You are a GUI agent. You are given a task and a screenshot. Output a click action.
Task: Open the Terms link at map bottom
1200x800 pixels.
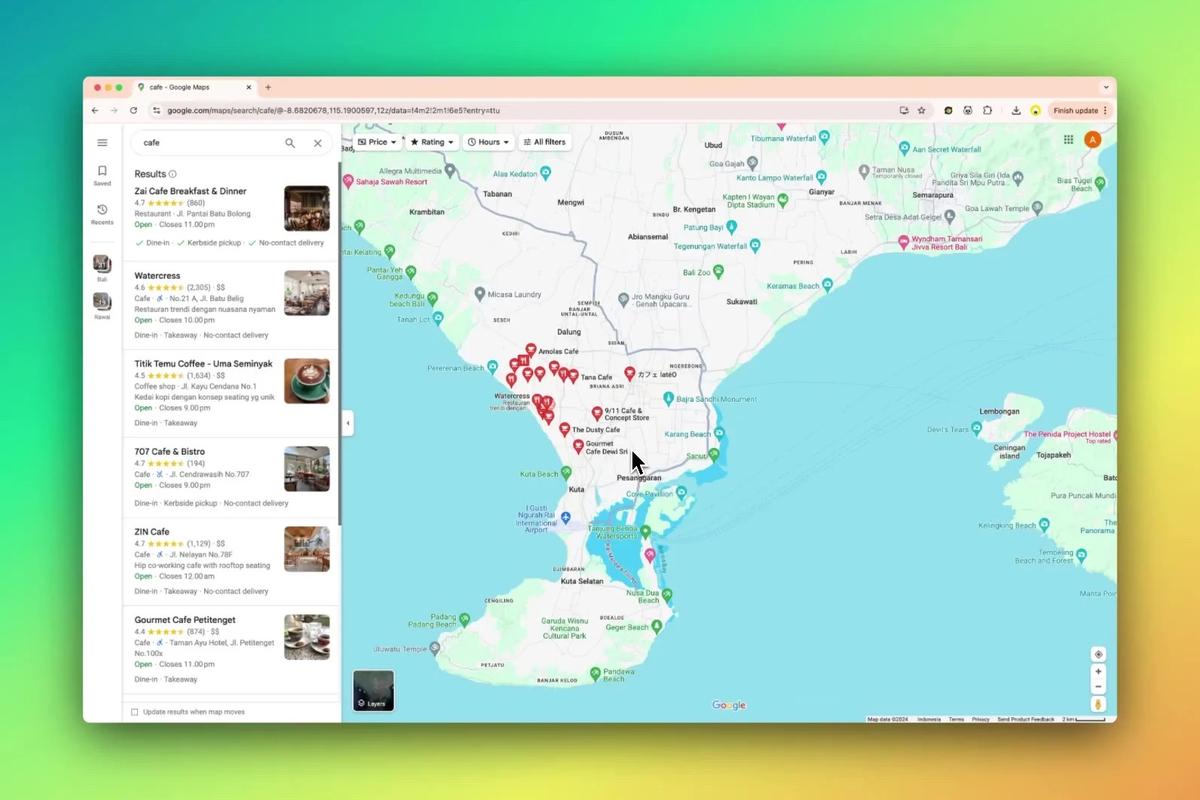[957, 719]
